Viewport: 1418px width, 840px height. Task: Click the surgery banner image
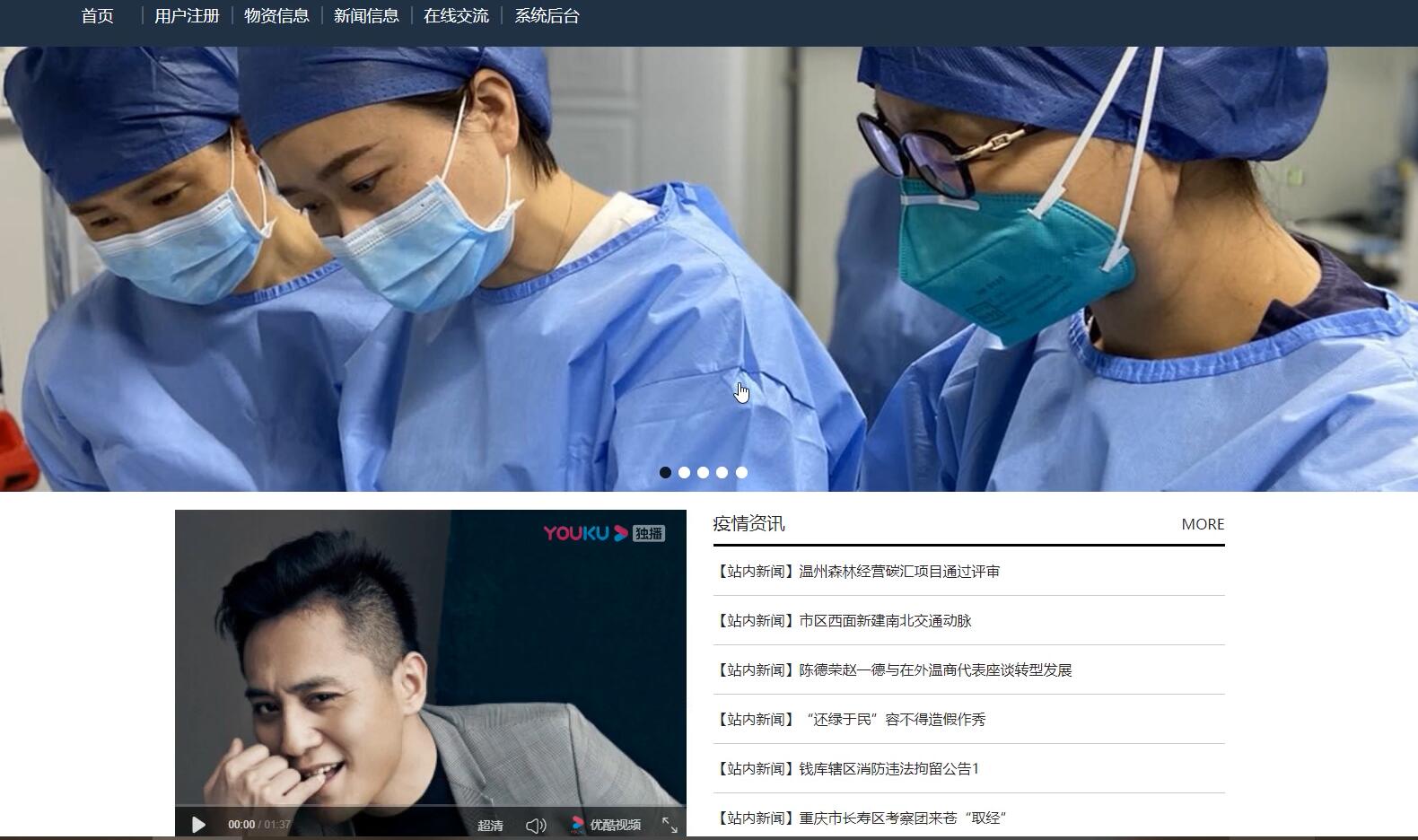[x=709, y=268]
